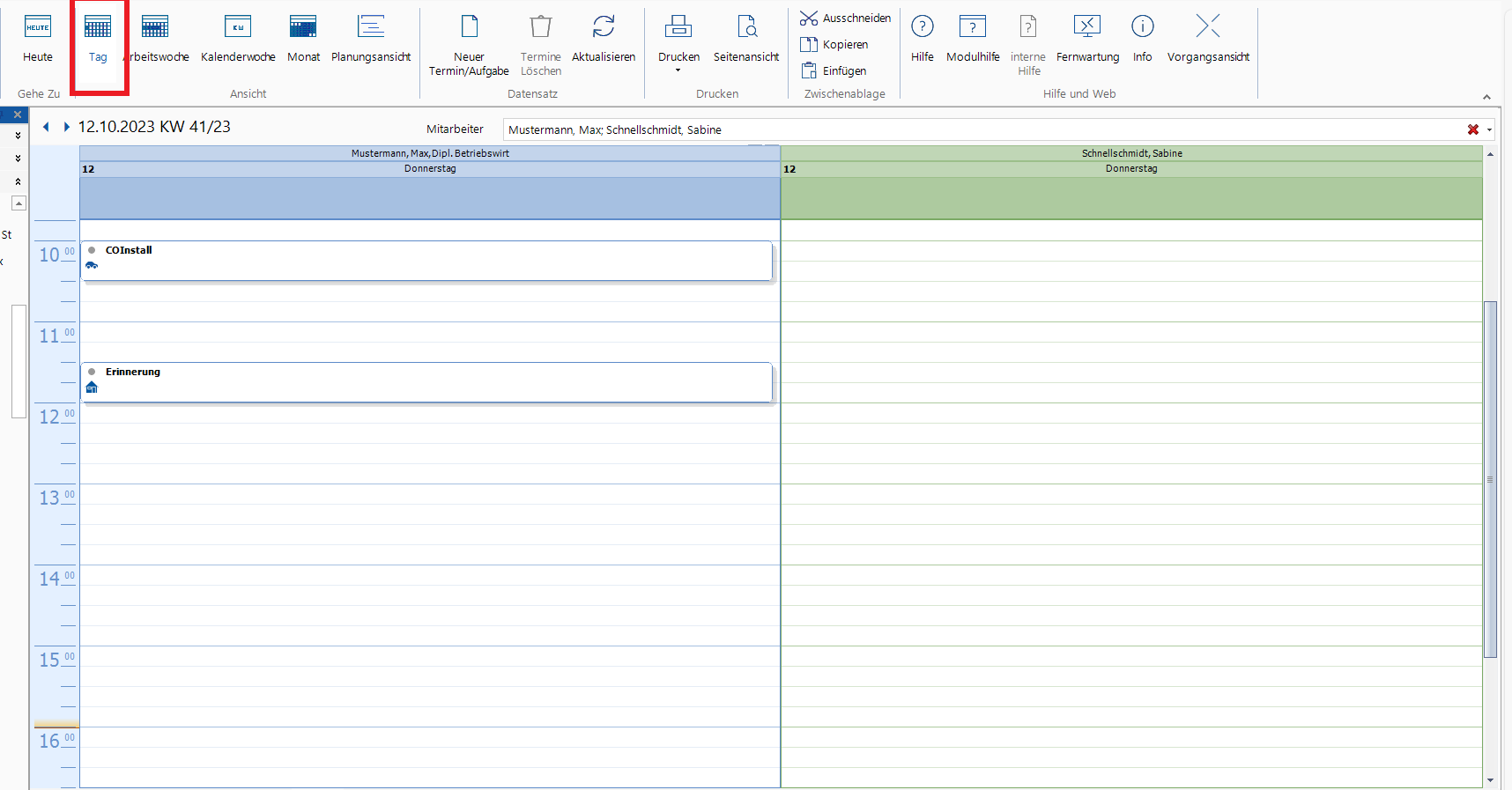Image resolution: width=1512 pixels, height=790 pixels.
Task: Open the COInstall appointment at 10:00
Action: coord(426,261)
